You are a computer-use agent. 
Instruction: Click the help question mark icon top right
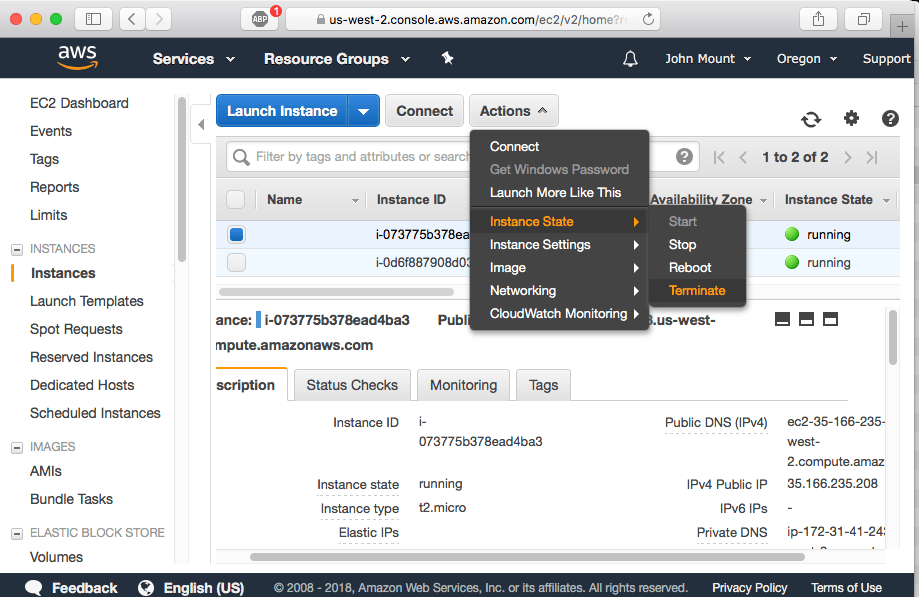coord(890,118)
